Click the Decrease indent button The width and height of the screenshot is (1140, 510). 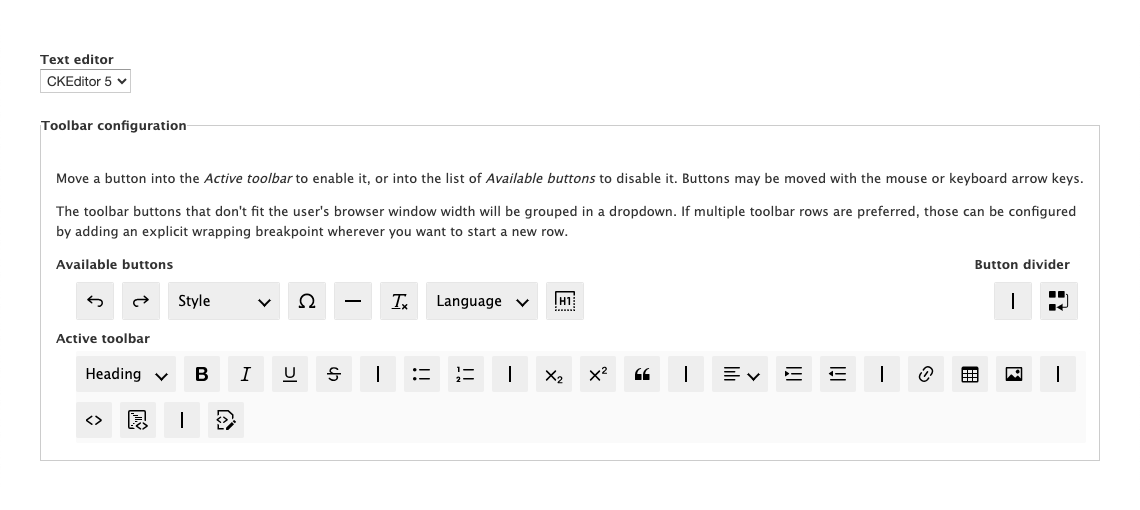[x=838, y=374]
